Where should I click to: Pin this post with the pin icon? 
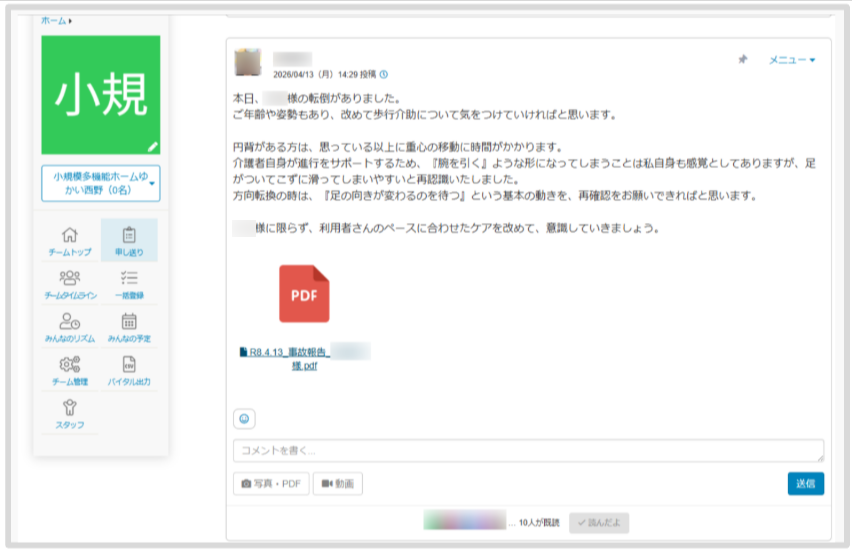pos(743,59)
